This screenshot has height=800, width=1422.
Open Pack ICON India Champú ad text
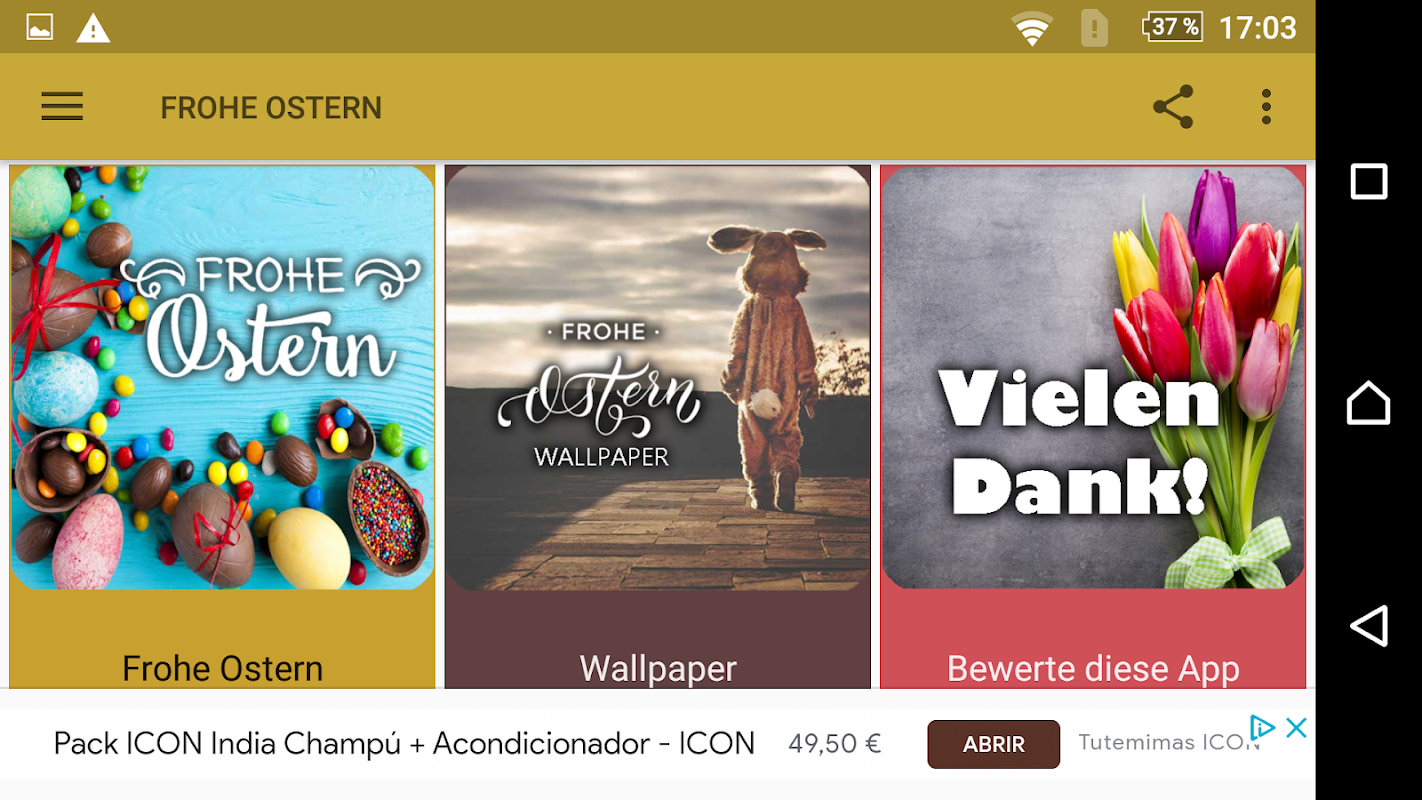(404, 744)
